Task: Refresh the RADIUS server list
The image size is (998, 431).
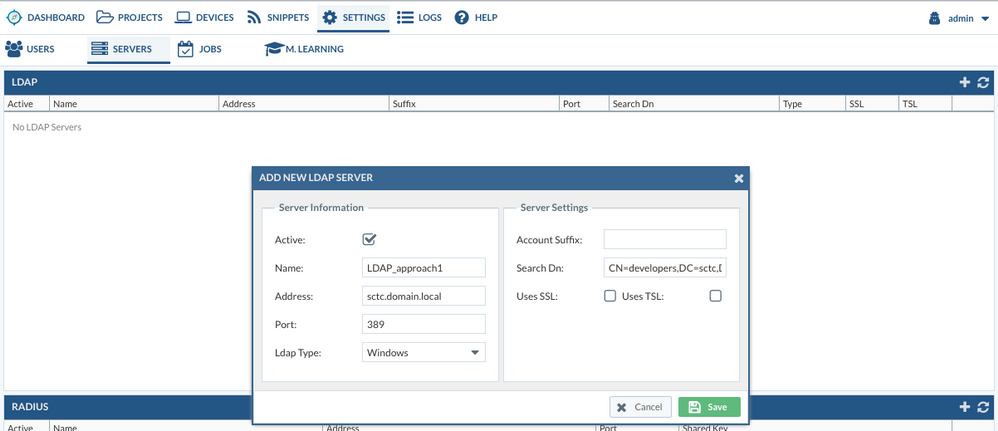Action: pos(983,407)
